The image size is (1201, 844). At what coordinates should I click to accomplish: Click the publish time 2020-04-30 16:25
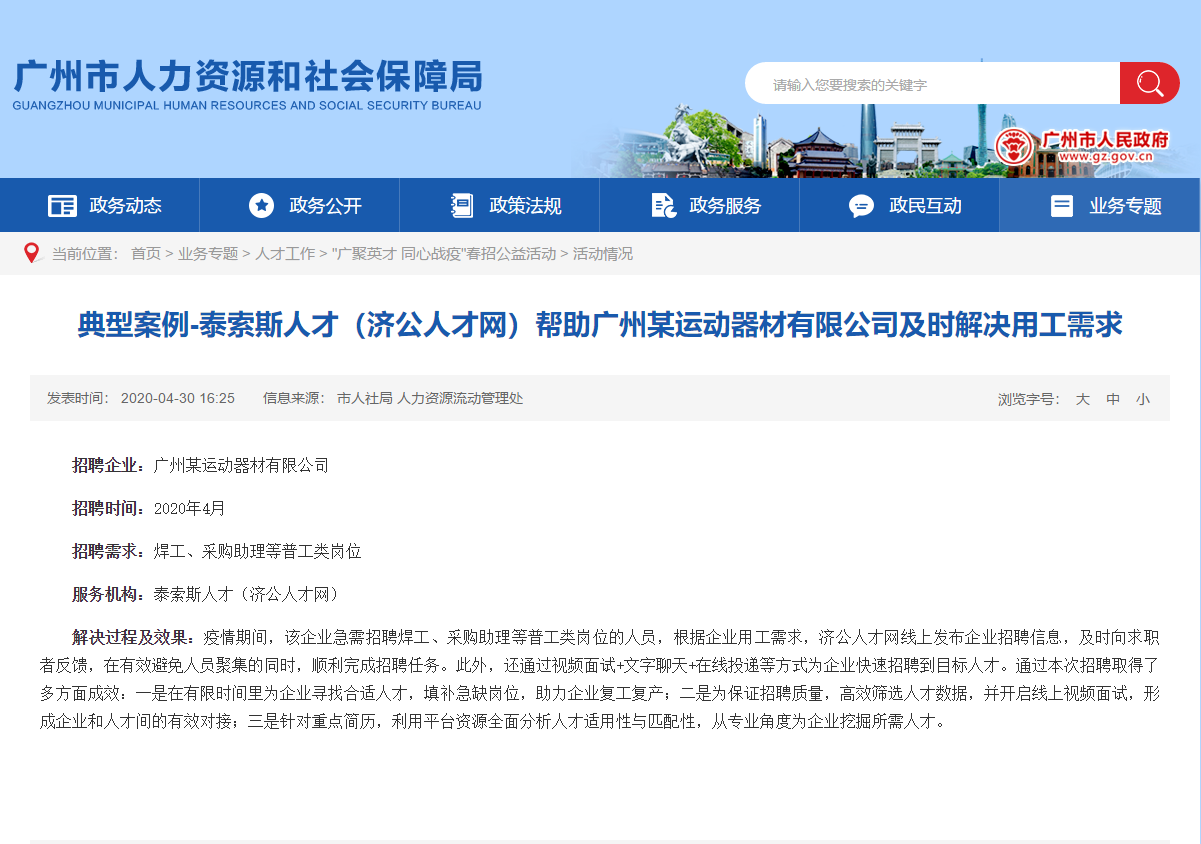pos(178,399)
